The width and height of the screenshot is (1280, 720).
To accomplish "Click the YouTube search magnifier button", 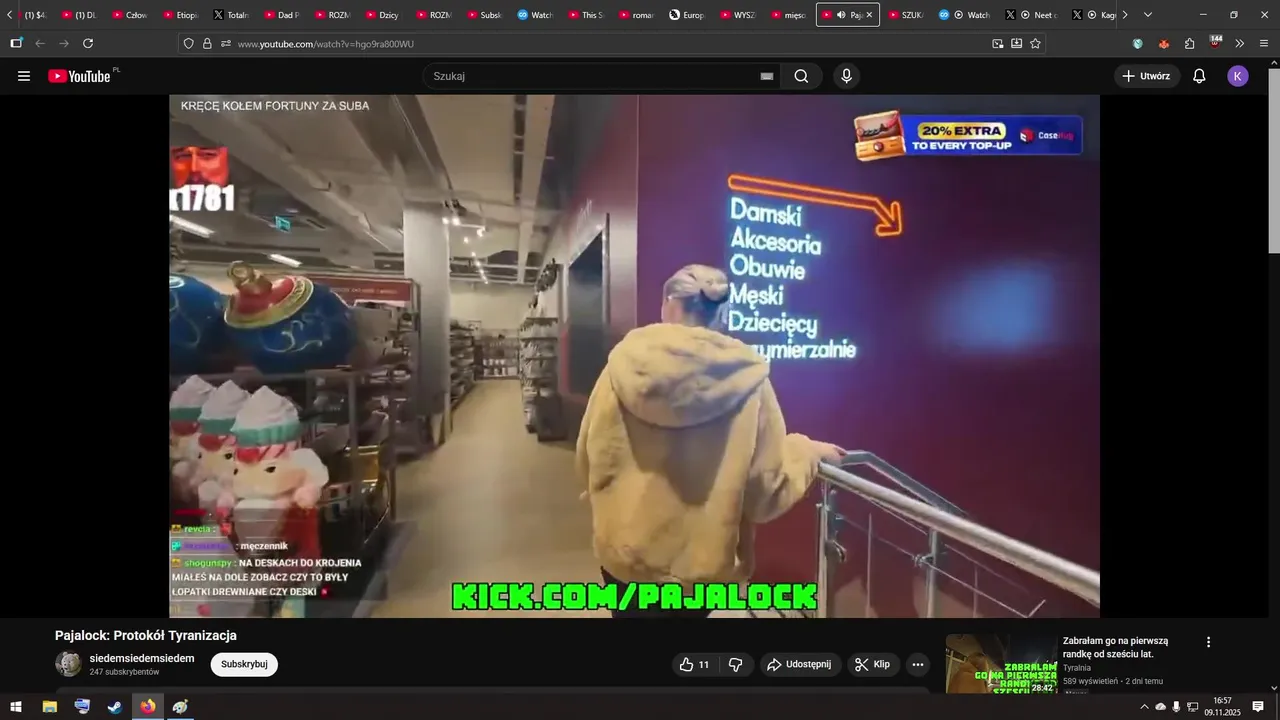I will click(801, 76).
